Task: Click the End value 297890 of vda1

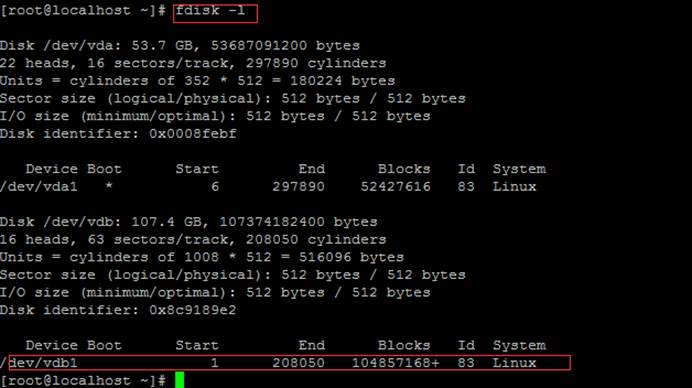Action: 298,187
